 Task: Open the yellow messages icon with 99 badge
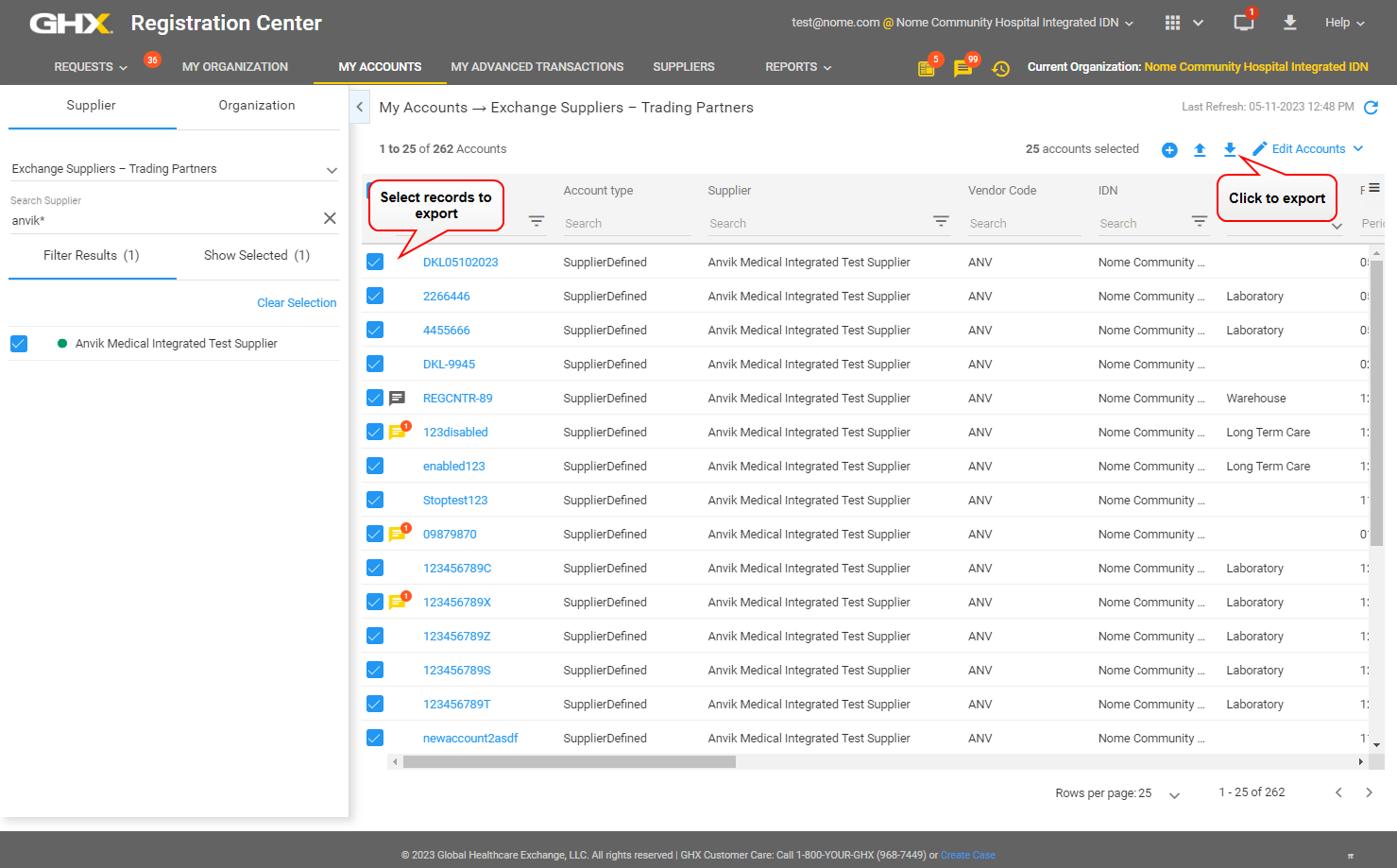963,68
